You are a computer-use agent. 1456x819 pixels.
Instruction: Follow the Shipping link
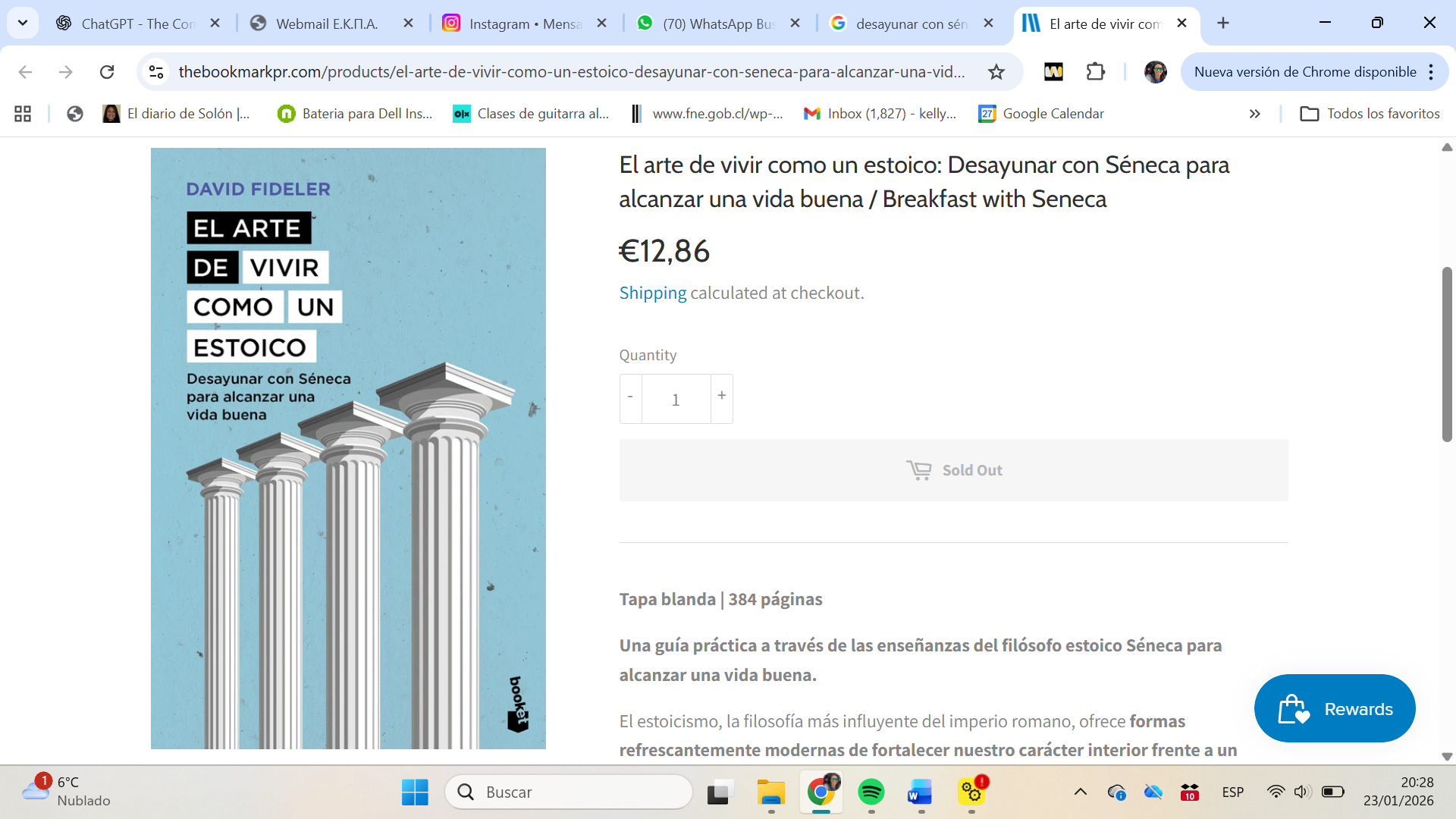(x=652, y=293)
